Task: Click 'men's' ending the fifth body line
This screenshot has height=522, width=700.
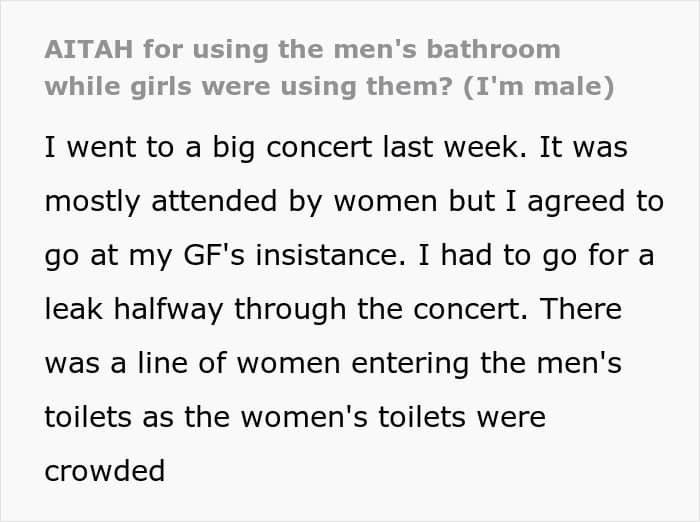Action: [579, 363]
